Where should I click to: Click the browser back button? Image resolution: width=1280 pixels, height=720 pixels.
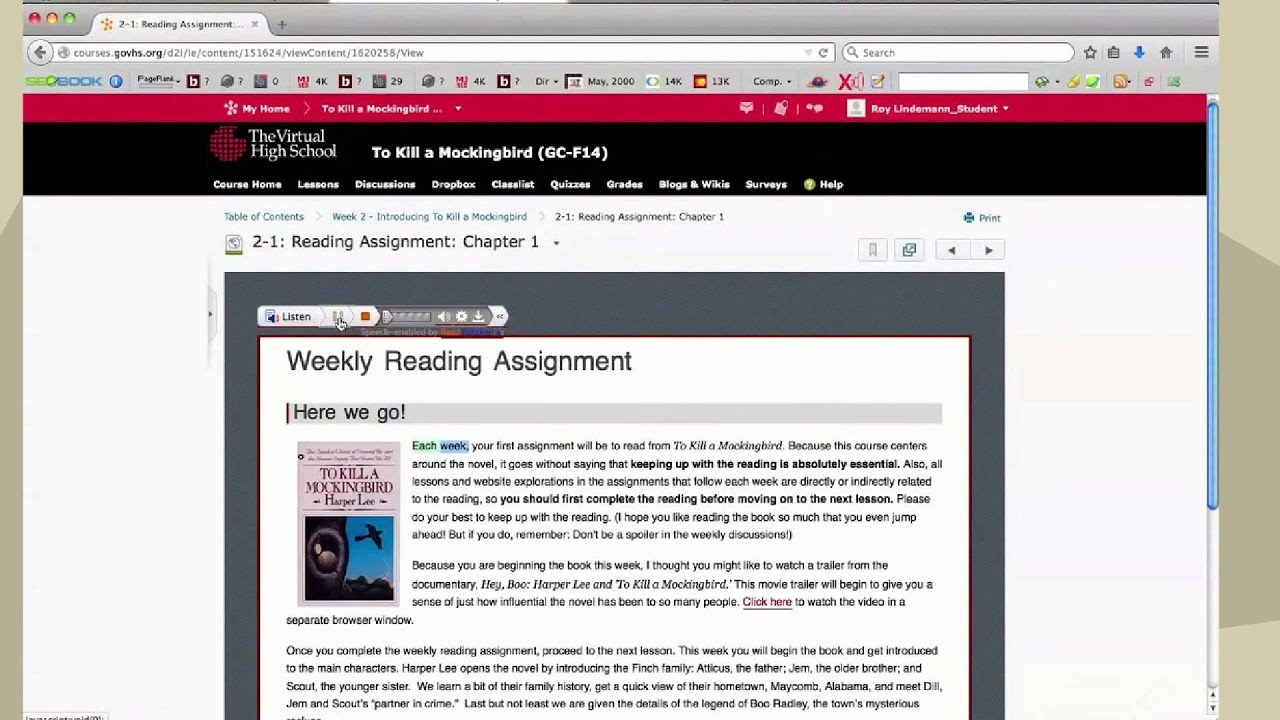click(39, 52)
